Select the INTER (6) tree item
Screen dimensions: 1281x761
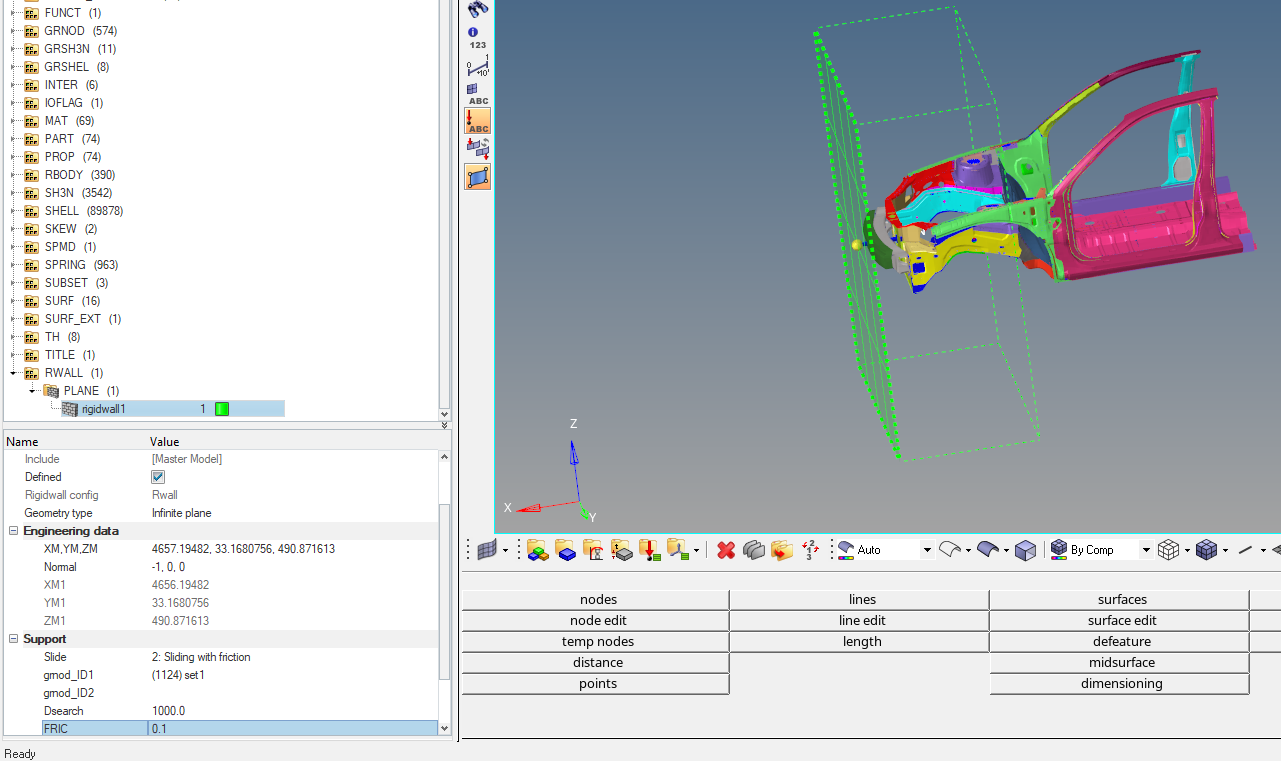[x=72, y=85]
